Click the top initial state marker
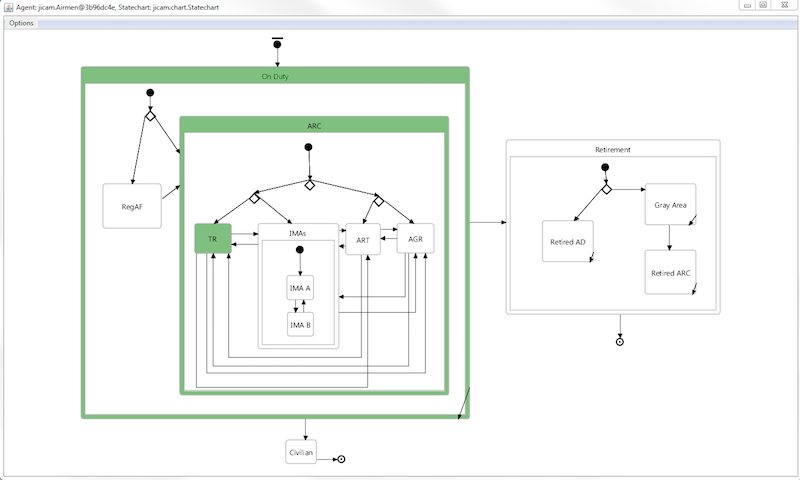 point(277,45)
